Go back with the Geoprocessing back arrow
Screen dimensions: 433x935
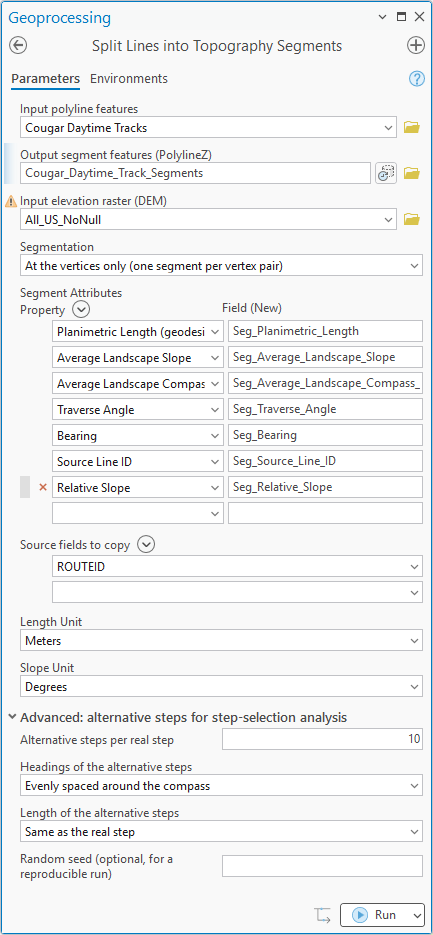pos(18,45)
